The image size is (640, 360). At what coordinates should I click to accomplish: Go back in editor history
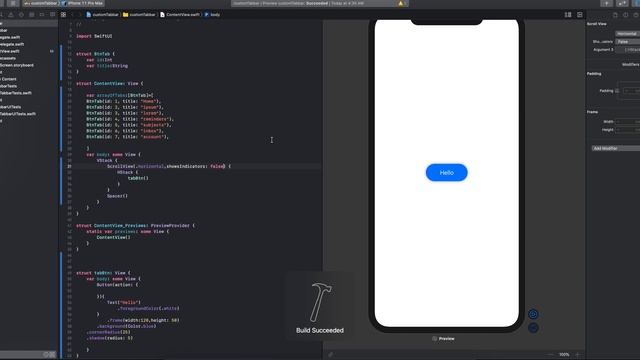pyautogui.click(x=72, y=14)
